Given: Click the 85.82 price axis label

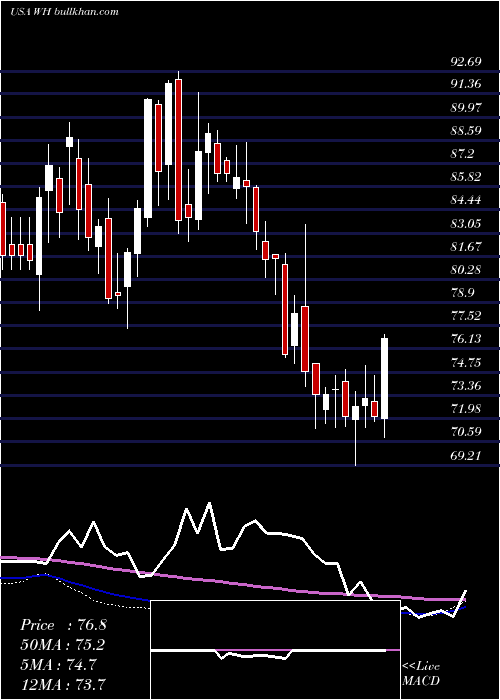Looking at the screenshot, I should (466, 177).
